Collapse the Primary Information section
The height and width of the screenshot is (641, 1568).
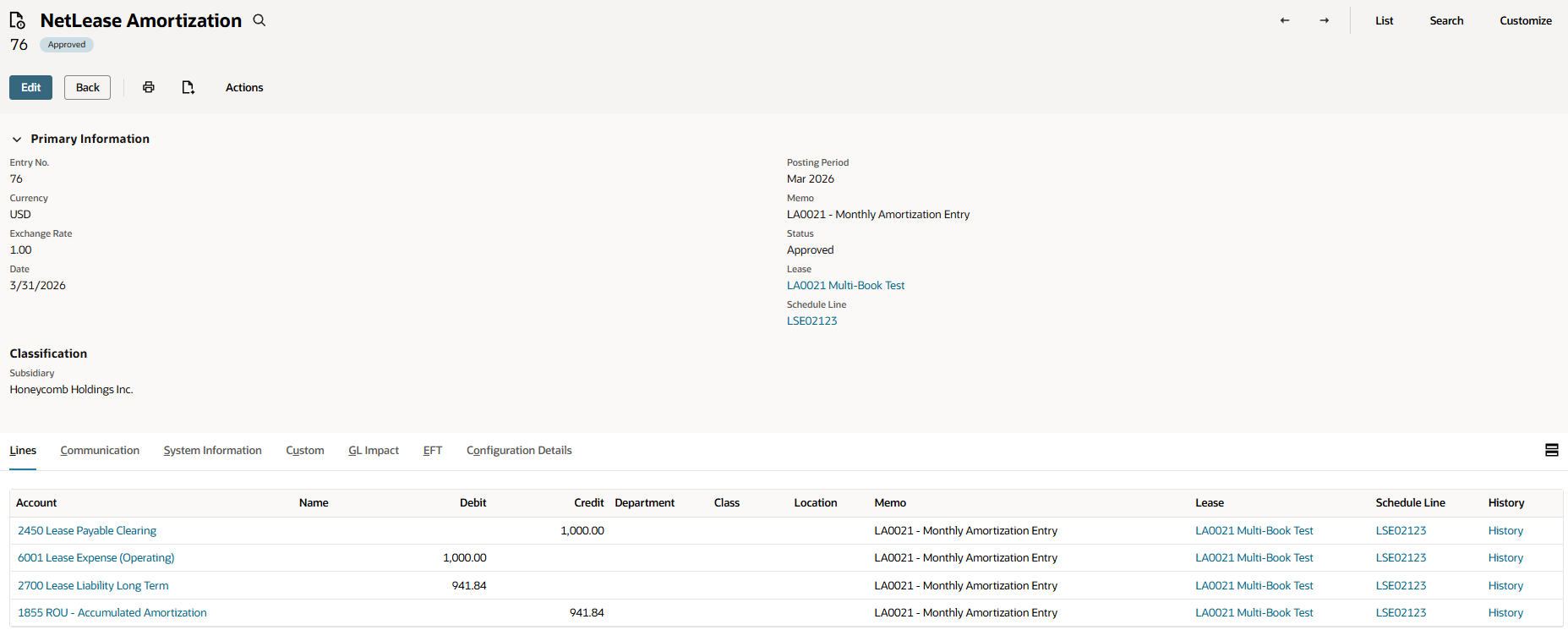coord(17,140)
